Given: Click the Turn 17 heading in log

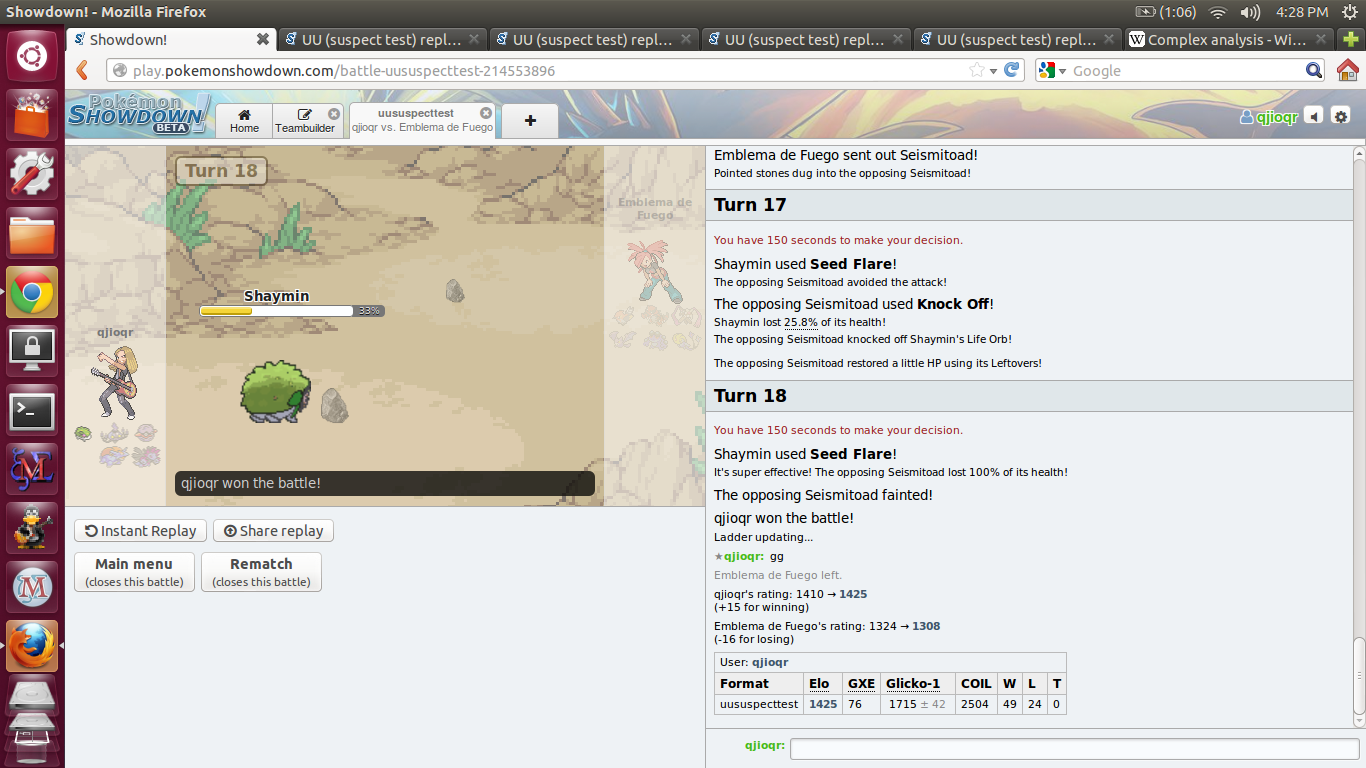Looking at the screenshot, I should pos(750,205).
